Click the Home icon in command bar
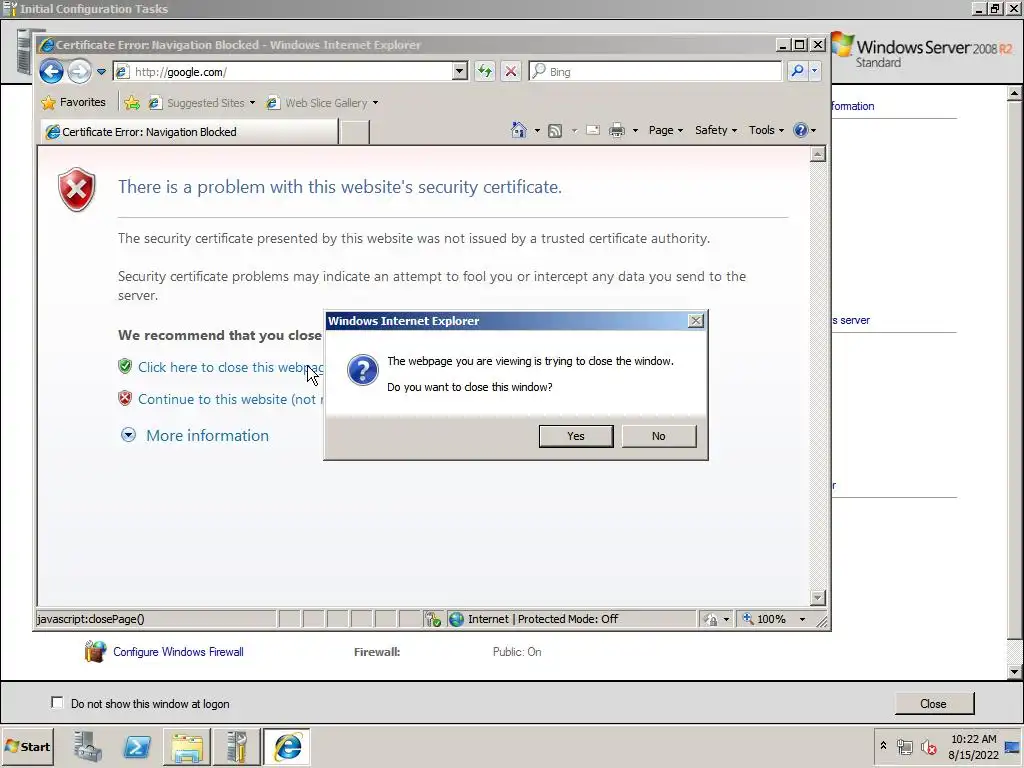This screenshot has width=1024, height=768. tap(519, 130)
